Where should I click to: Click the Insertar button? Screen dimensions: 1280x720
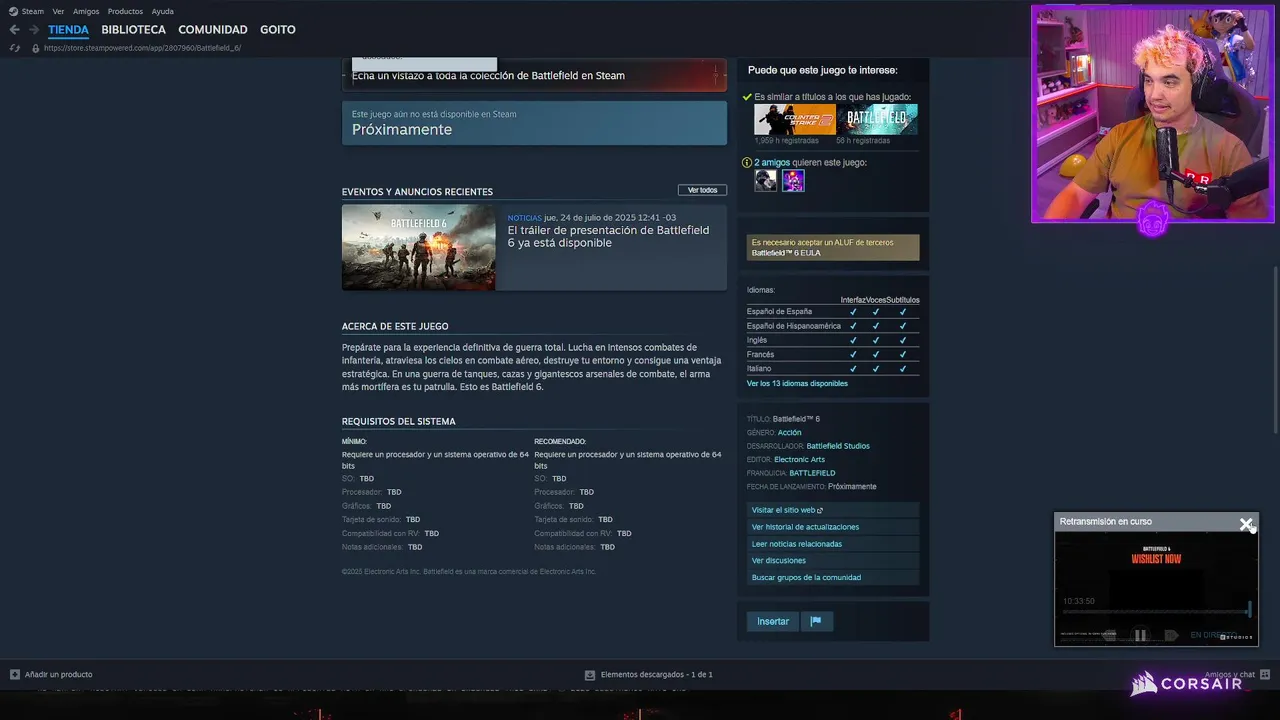pyautogui.click(x=772, y=621)
